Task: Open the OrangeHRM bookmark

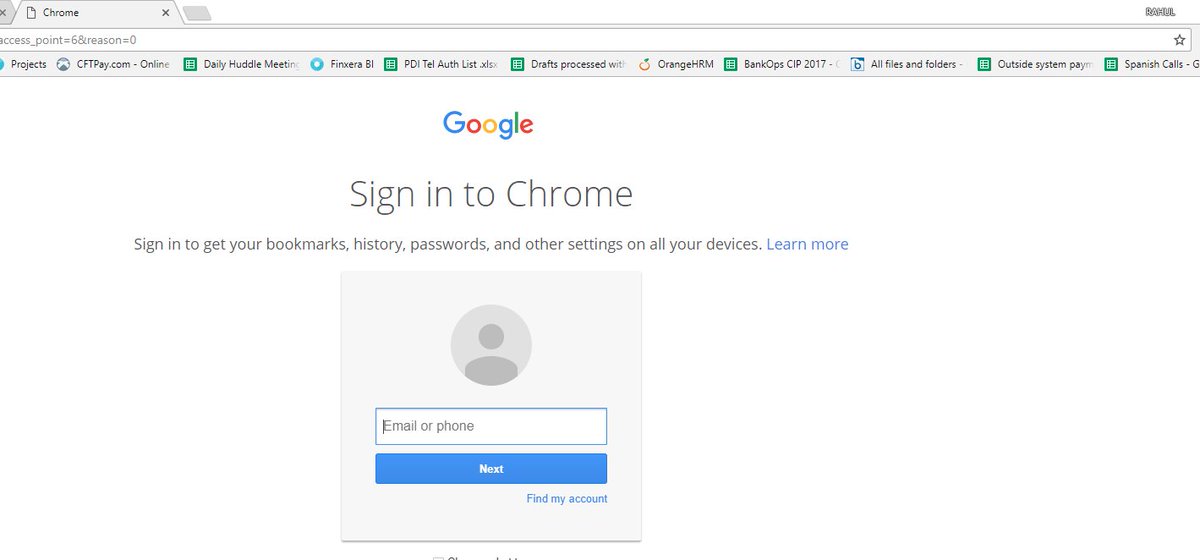Action: [676, 64]
